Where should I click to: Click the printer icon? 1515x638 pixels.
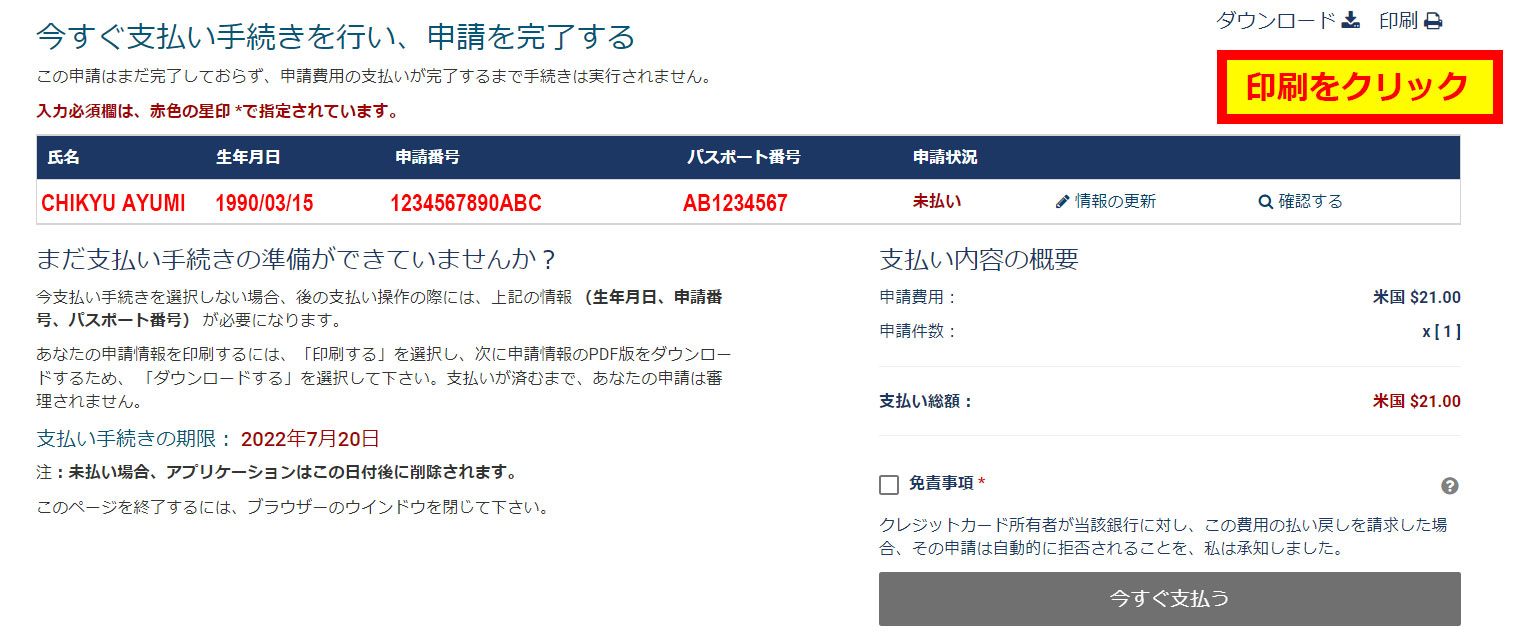click(x=1433, y=21)
